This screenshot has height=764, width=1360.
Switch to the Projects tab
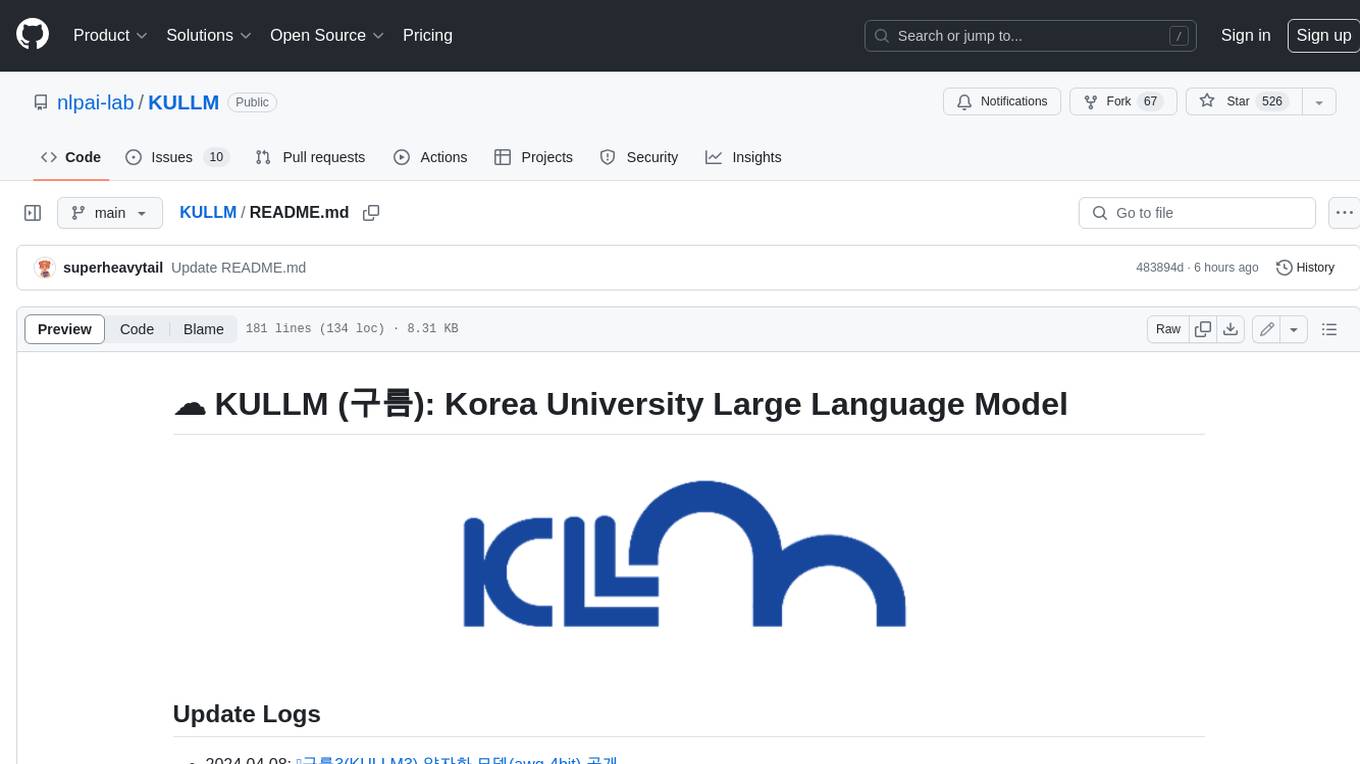click(533, 157)
